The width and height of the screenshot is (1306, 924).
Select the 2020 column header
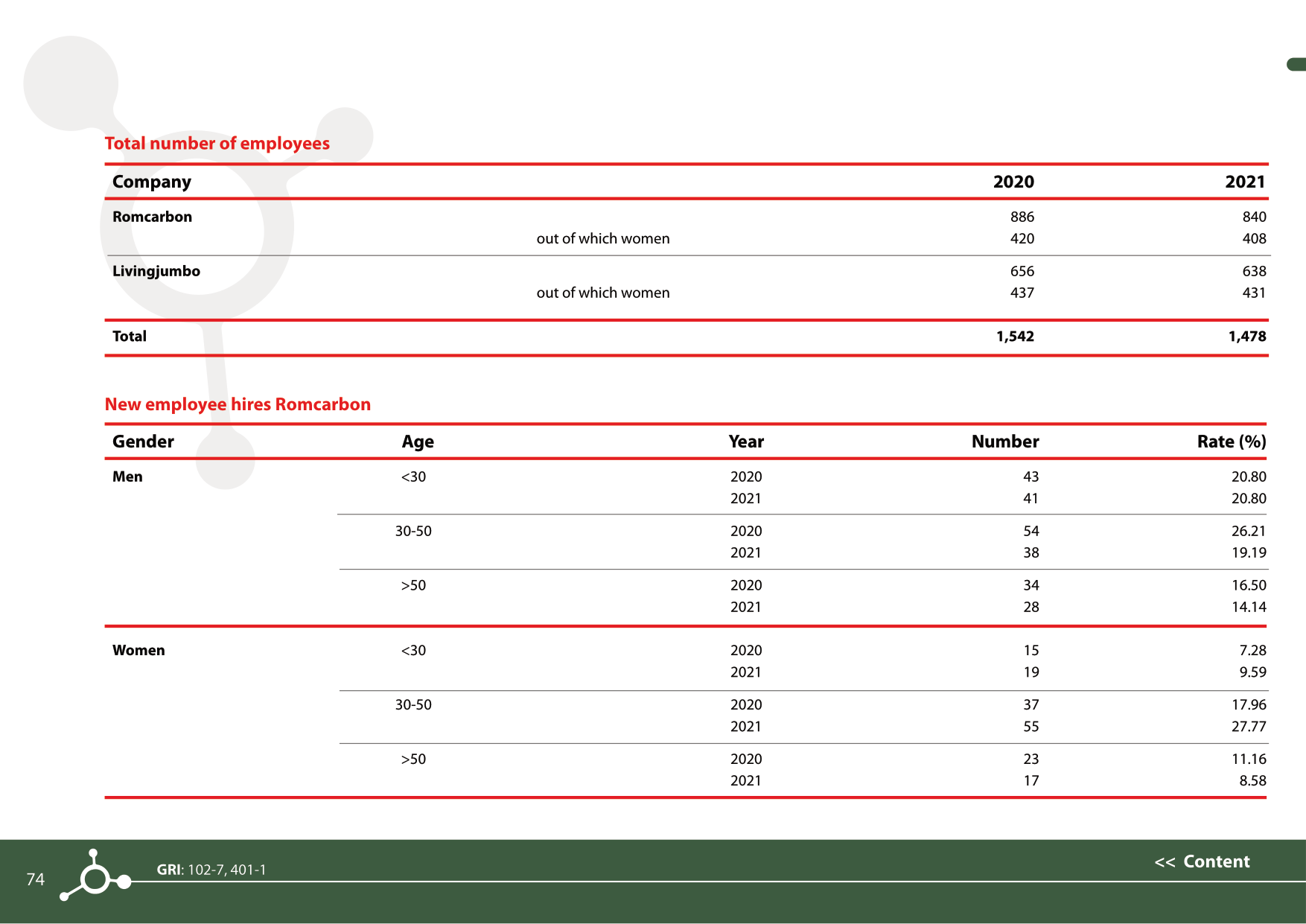(1013, 182)
